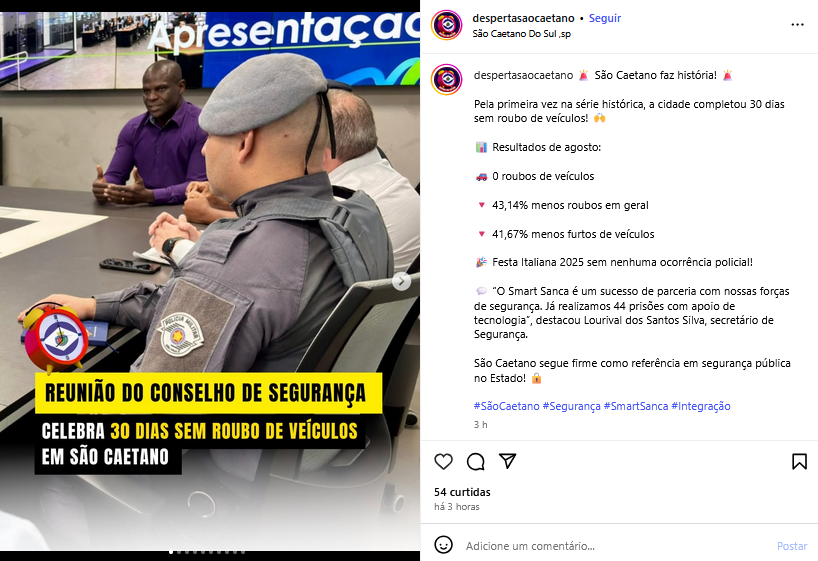
Task: Open the three-dot more options menu
Action: (797, 25)
